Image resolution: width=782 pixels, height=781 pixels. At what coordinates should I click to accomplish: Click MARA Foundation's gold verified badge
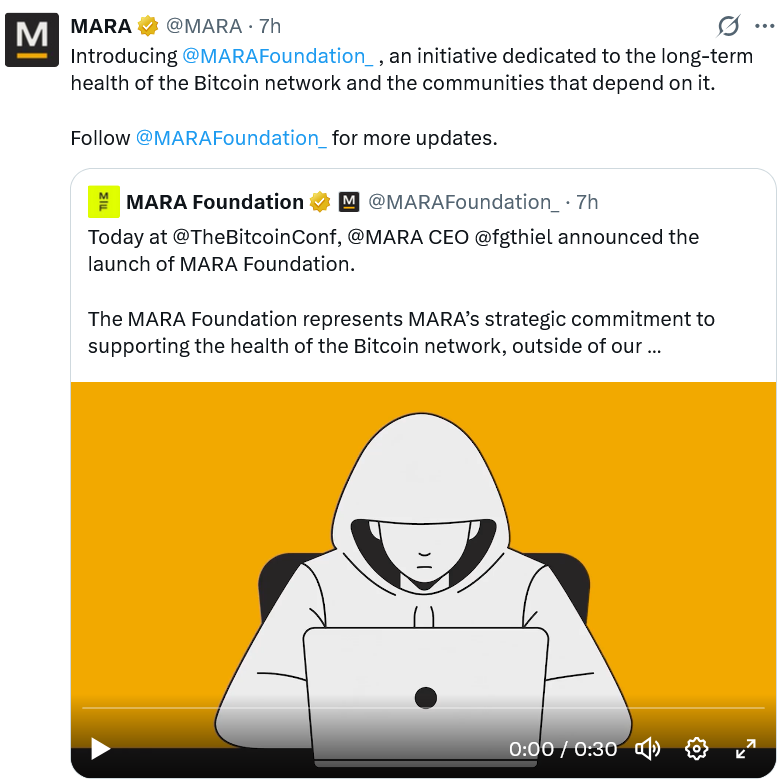tap(320, 202)
